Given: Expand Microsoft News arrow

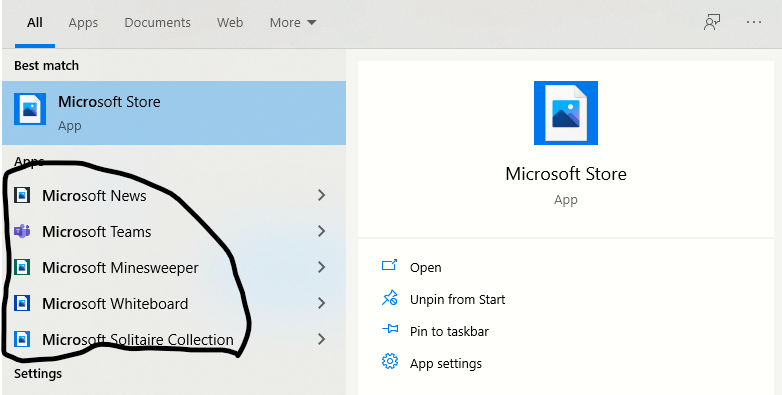Looking at the screenshot, I should pos(322,196).
